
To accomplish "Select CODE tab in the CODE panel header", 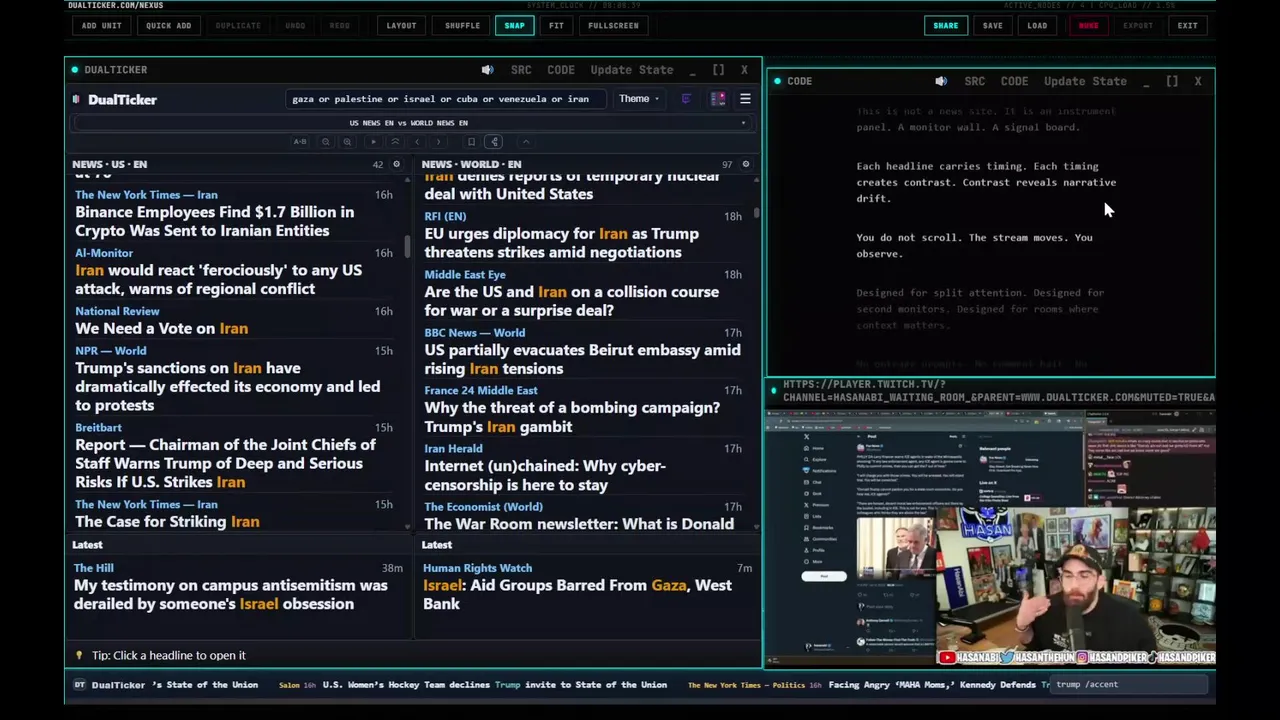I will (x=1014, y=81).
